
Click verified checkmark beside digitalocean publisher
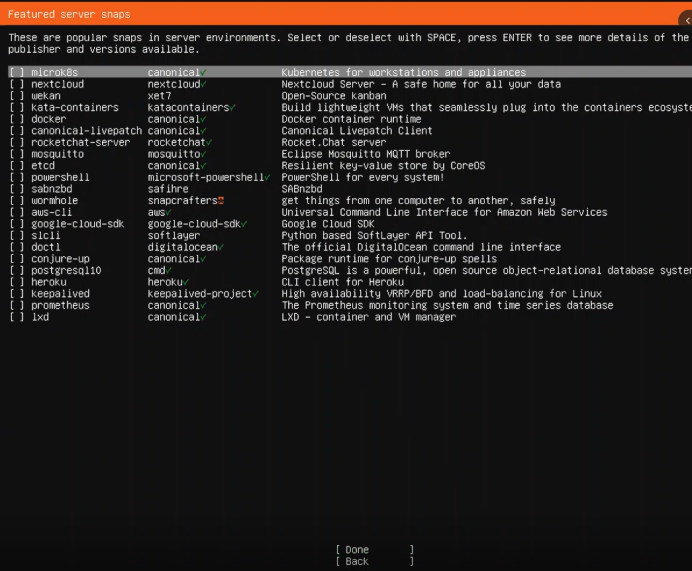pyautogui.click(x=220, y=247)
